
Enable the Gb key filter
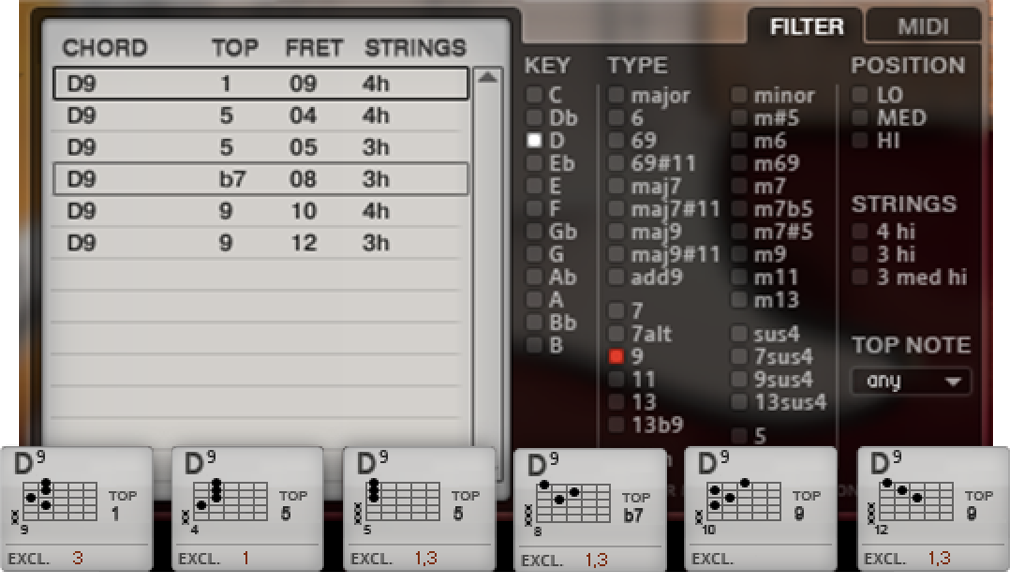point(535,232)
